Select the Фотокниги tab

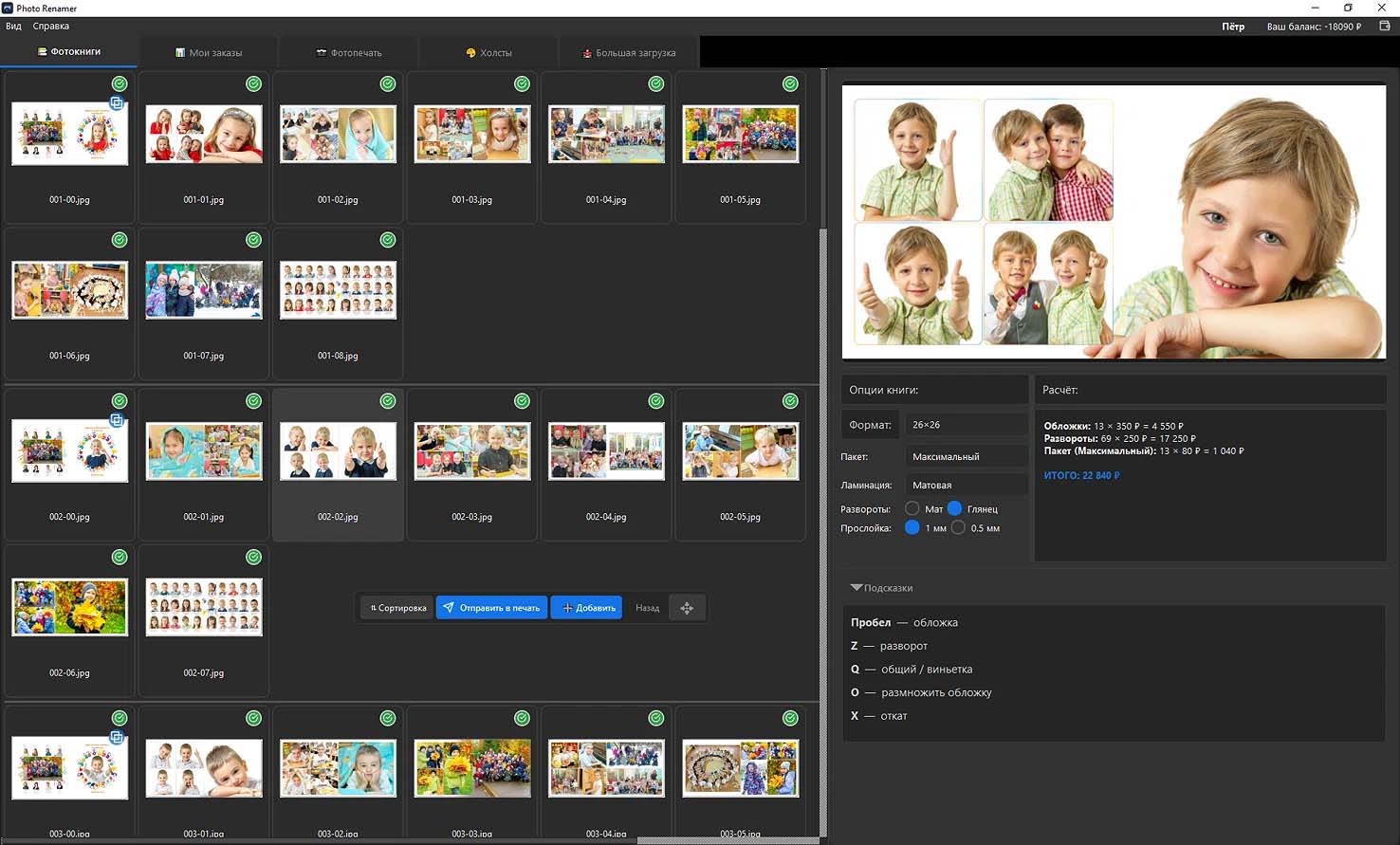pos(68,52)
